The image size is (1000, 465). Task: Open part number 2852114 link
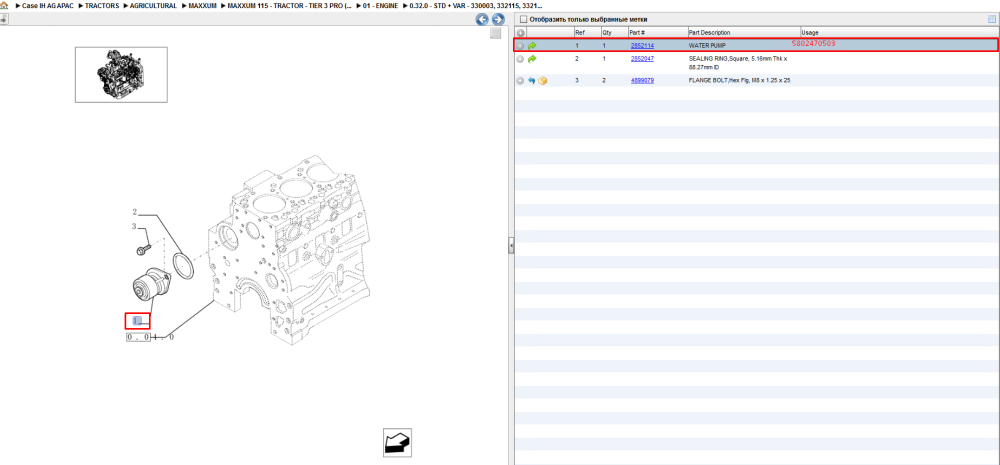(642, 46)
